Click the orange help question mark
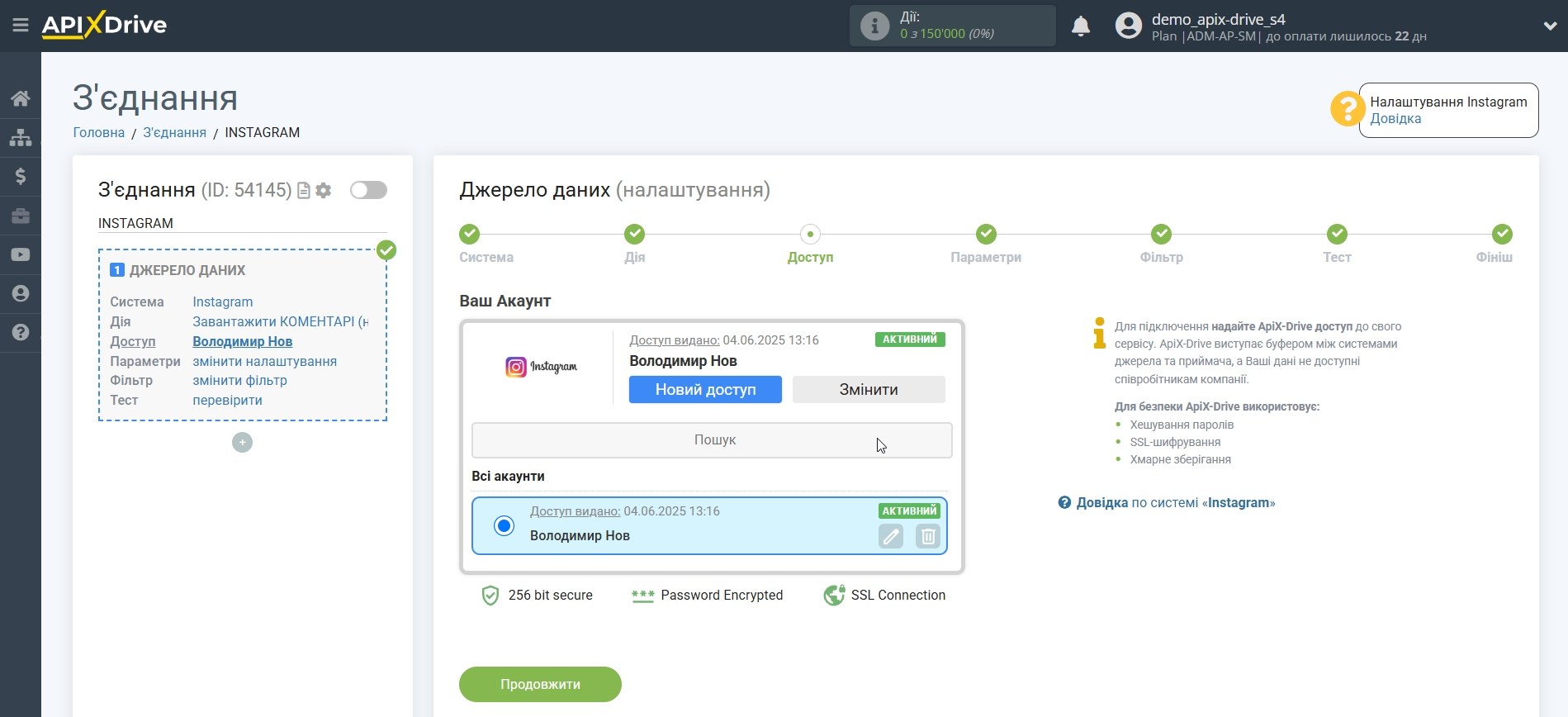 (x=1347, y=109)
